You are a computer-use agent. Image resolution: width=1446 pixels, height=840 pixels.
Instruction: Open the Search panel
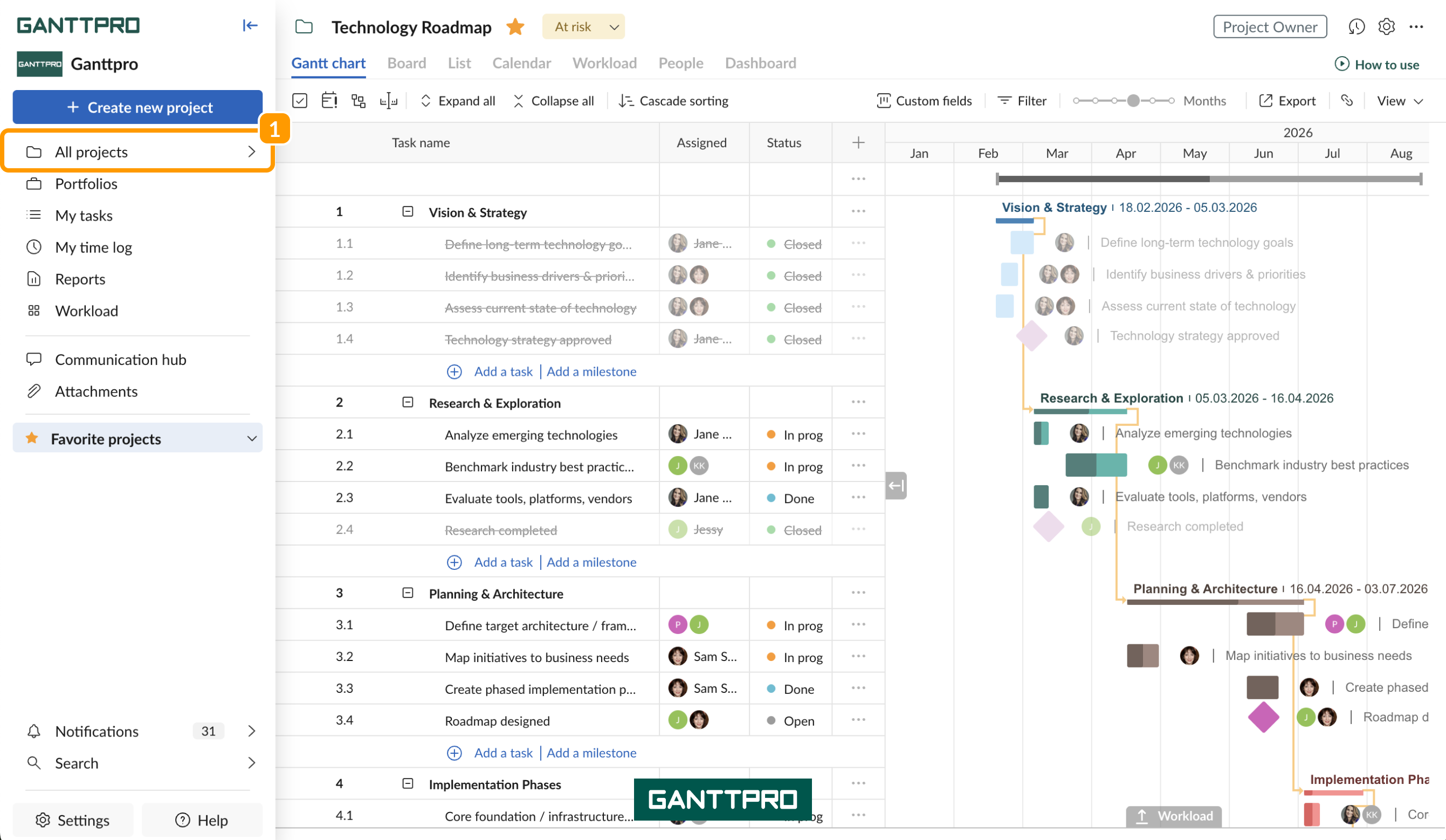point(137,762)
